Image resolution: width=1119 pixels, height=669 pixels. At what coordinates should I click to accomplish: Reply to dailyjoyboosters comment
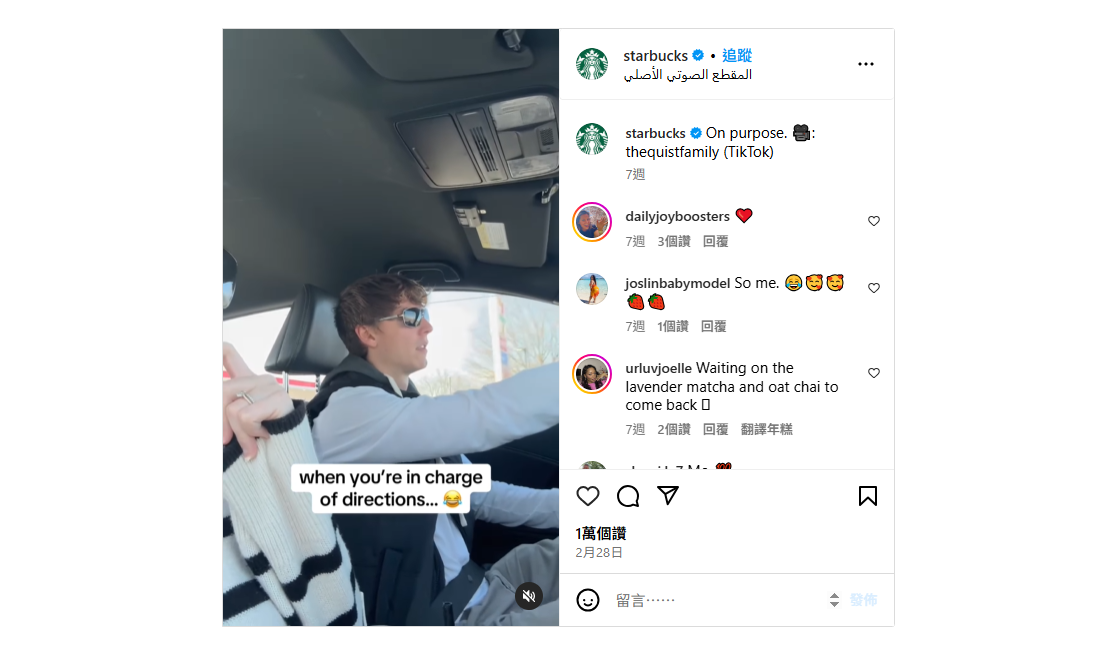(715, 241)
